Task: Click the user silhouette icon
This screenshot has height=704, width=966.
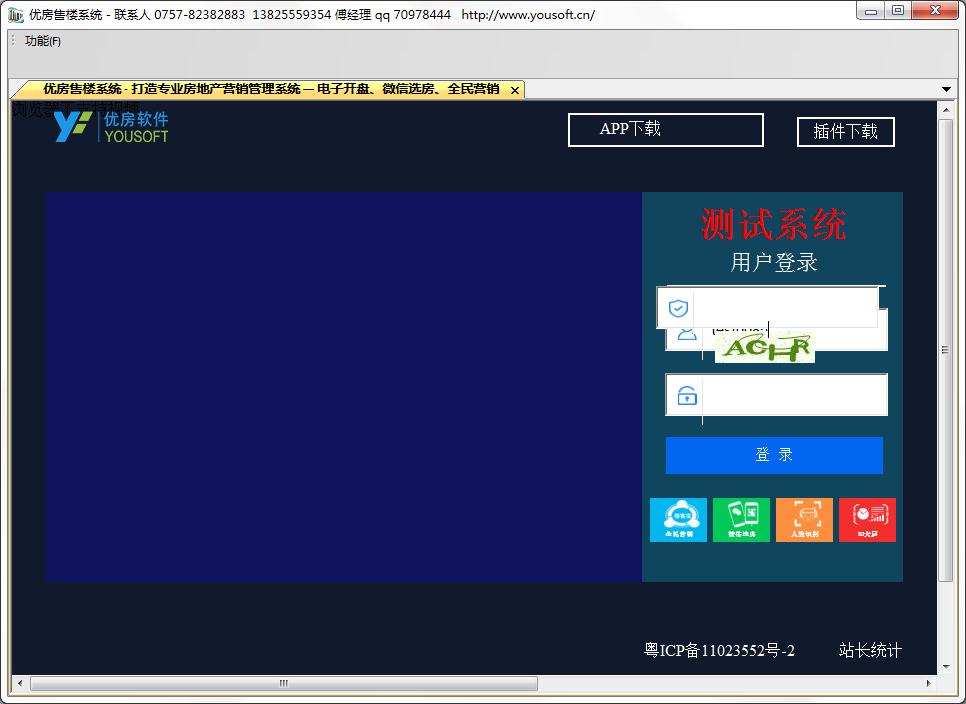Action: coord(687,334)
